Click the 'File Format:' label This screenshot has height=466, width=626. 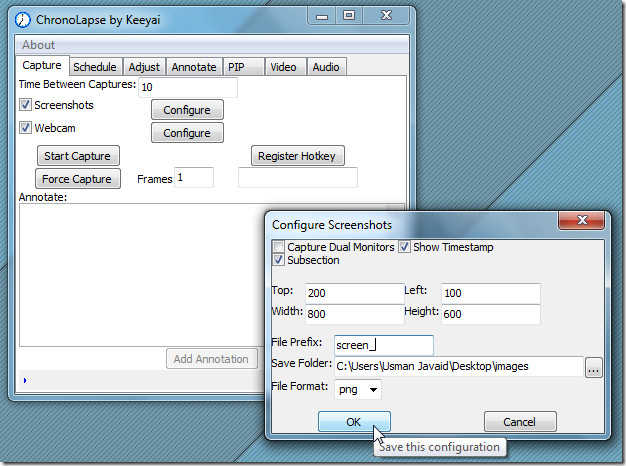(299, 387)
